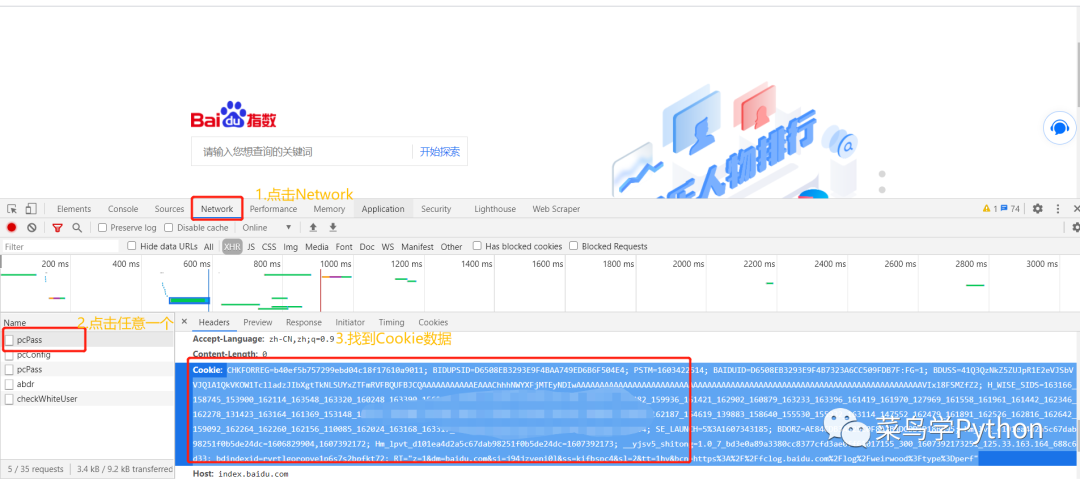Select the inspect element picker icon

click(12, 209)
